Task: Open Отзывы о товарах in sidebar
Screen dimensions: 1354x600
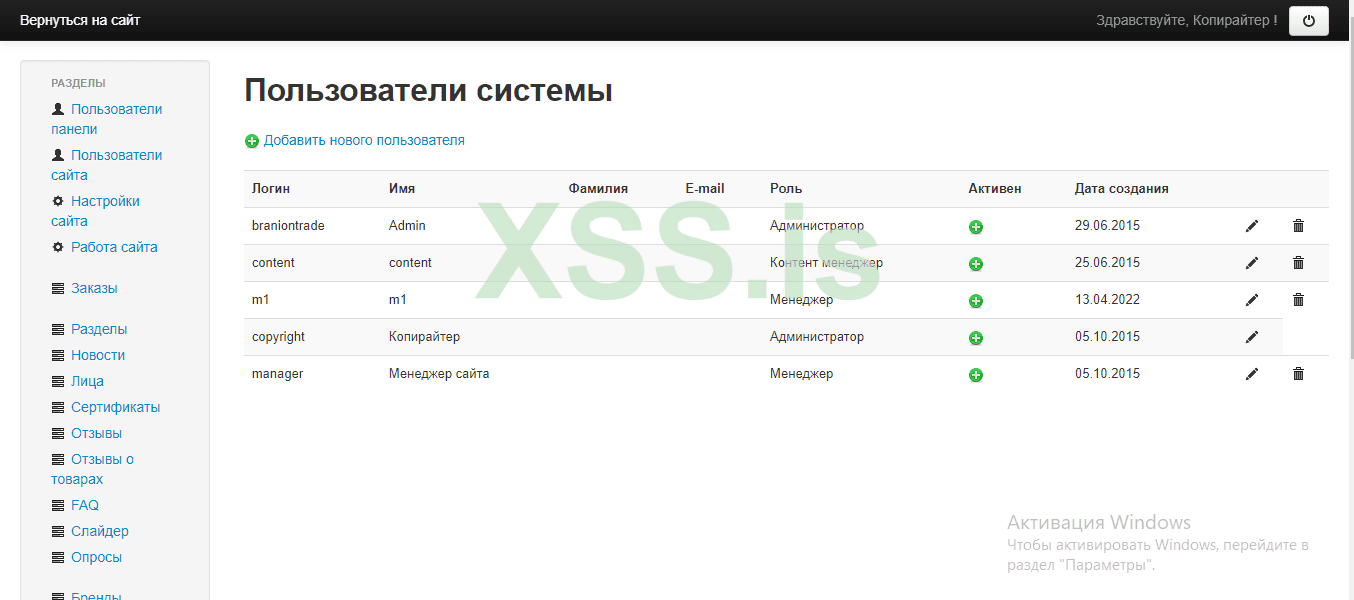Action: tap(93, 469)
